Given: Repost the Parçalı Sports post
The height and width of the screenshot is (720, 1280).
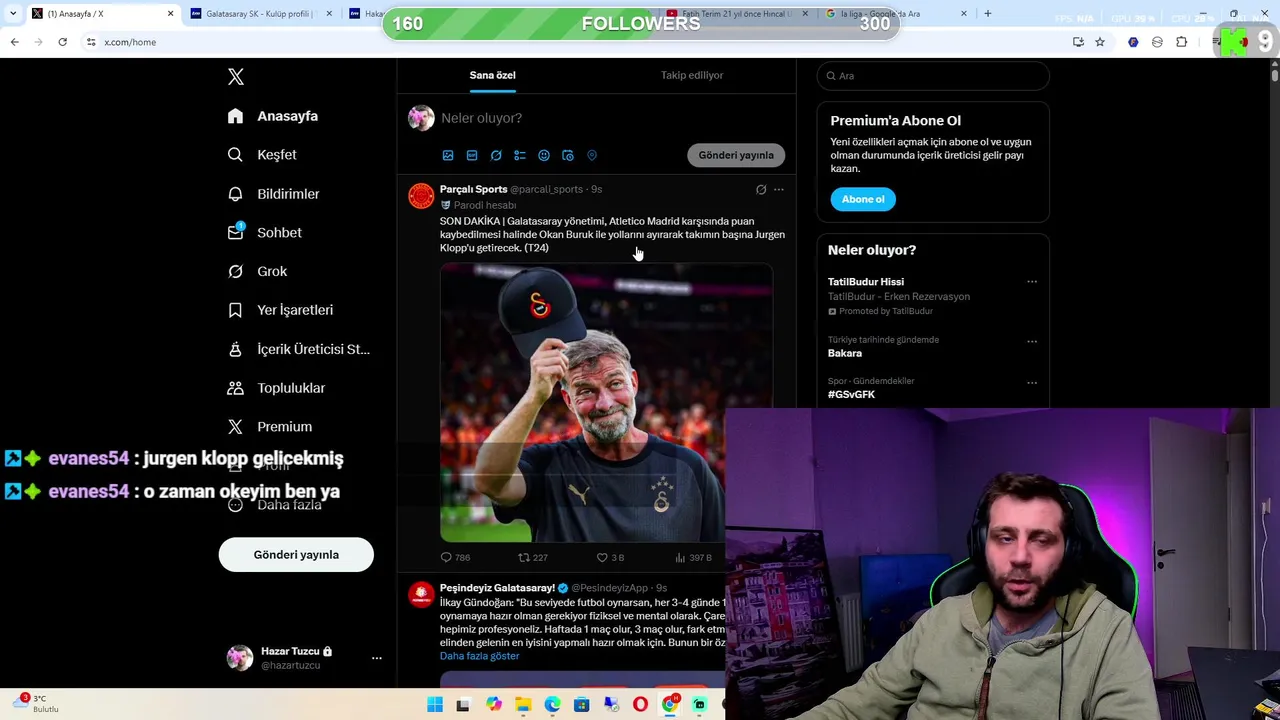Looking at the screenshot, I should [532, 557].
